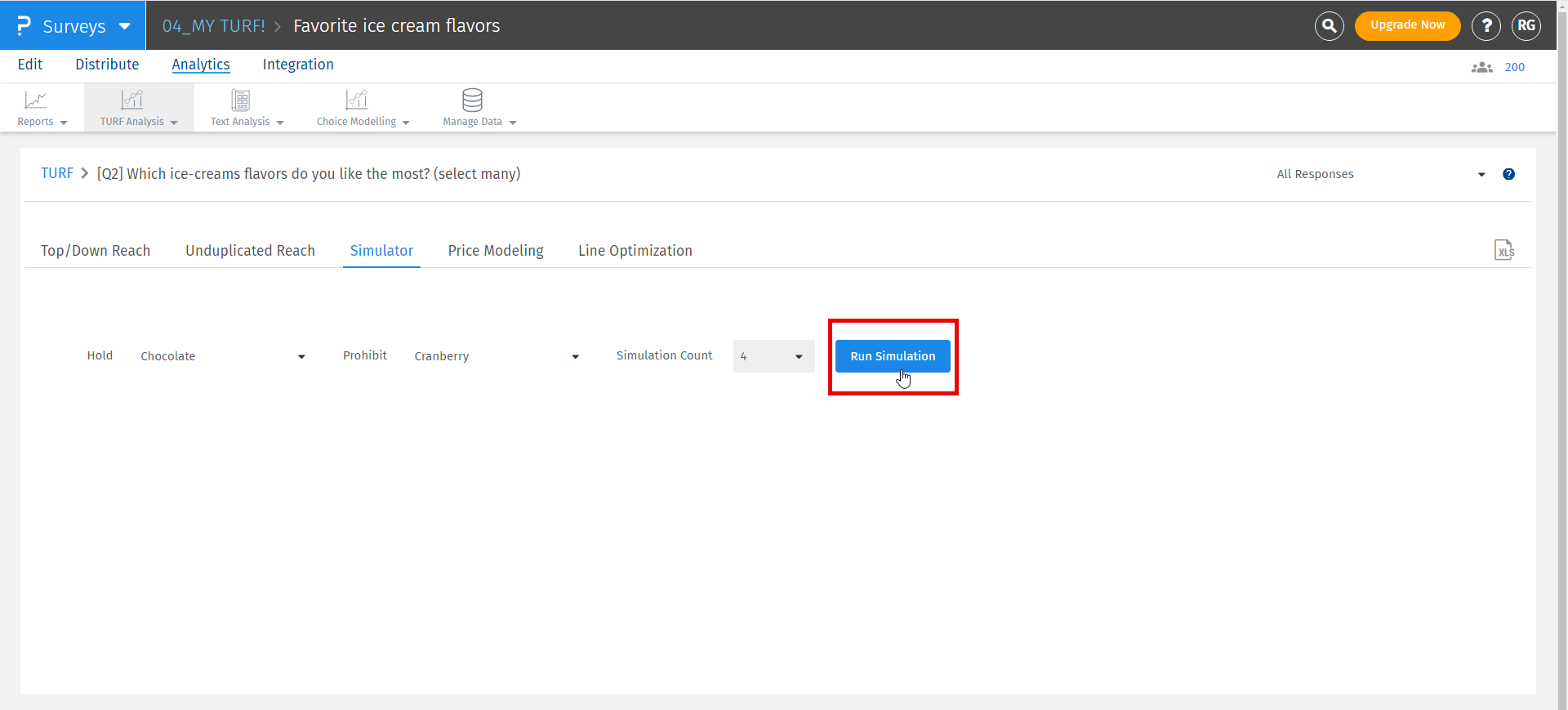Open the Reports chart icon menu

[36, 100]
